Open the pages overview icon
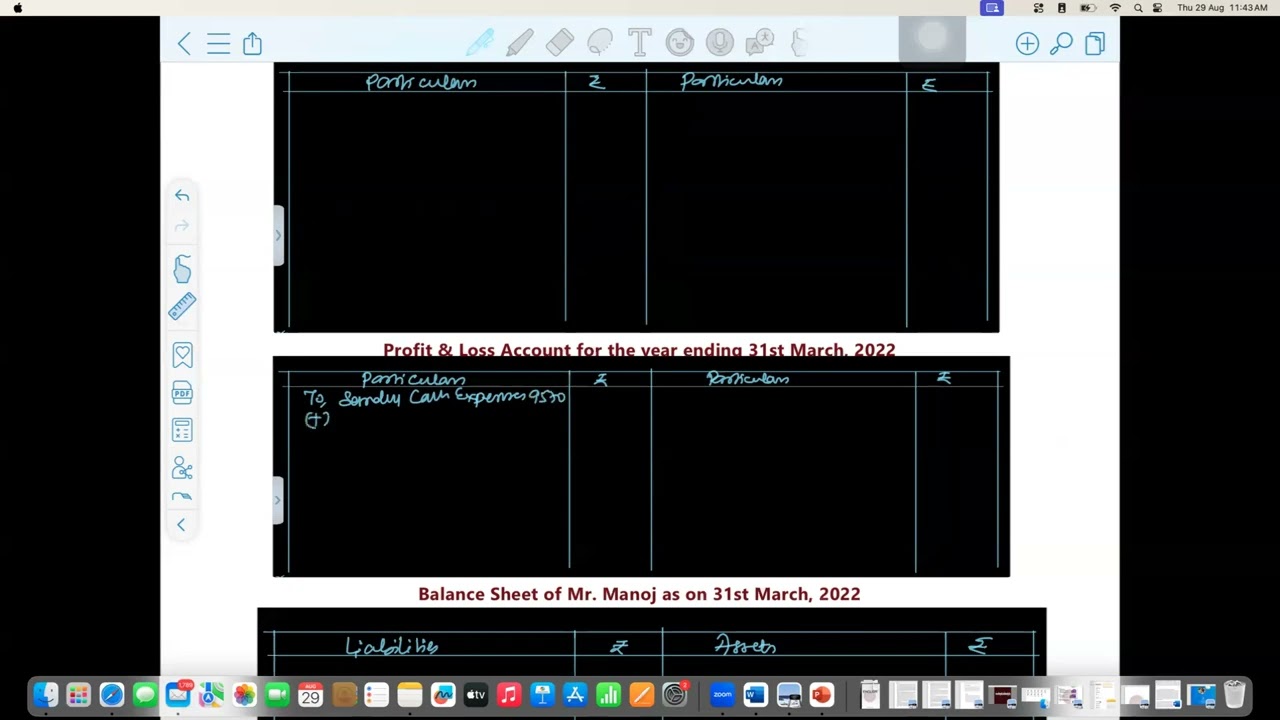1280x720 pixels. [x=1095, y=43]
